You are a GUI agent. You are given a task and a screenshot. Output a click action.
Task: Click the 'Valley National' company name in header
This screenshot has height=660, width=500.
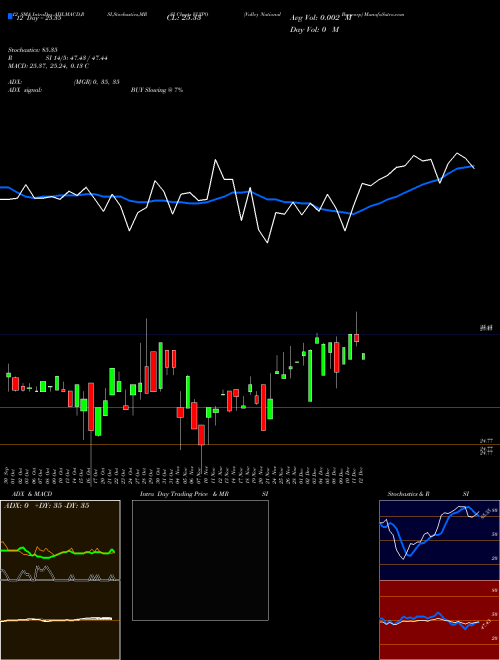(262, 14)
